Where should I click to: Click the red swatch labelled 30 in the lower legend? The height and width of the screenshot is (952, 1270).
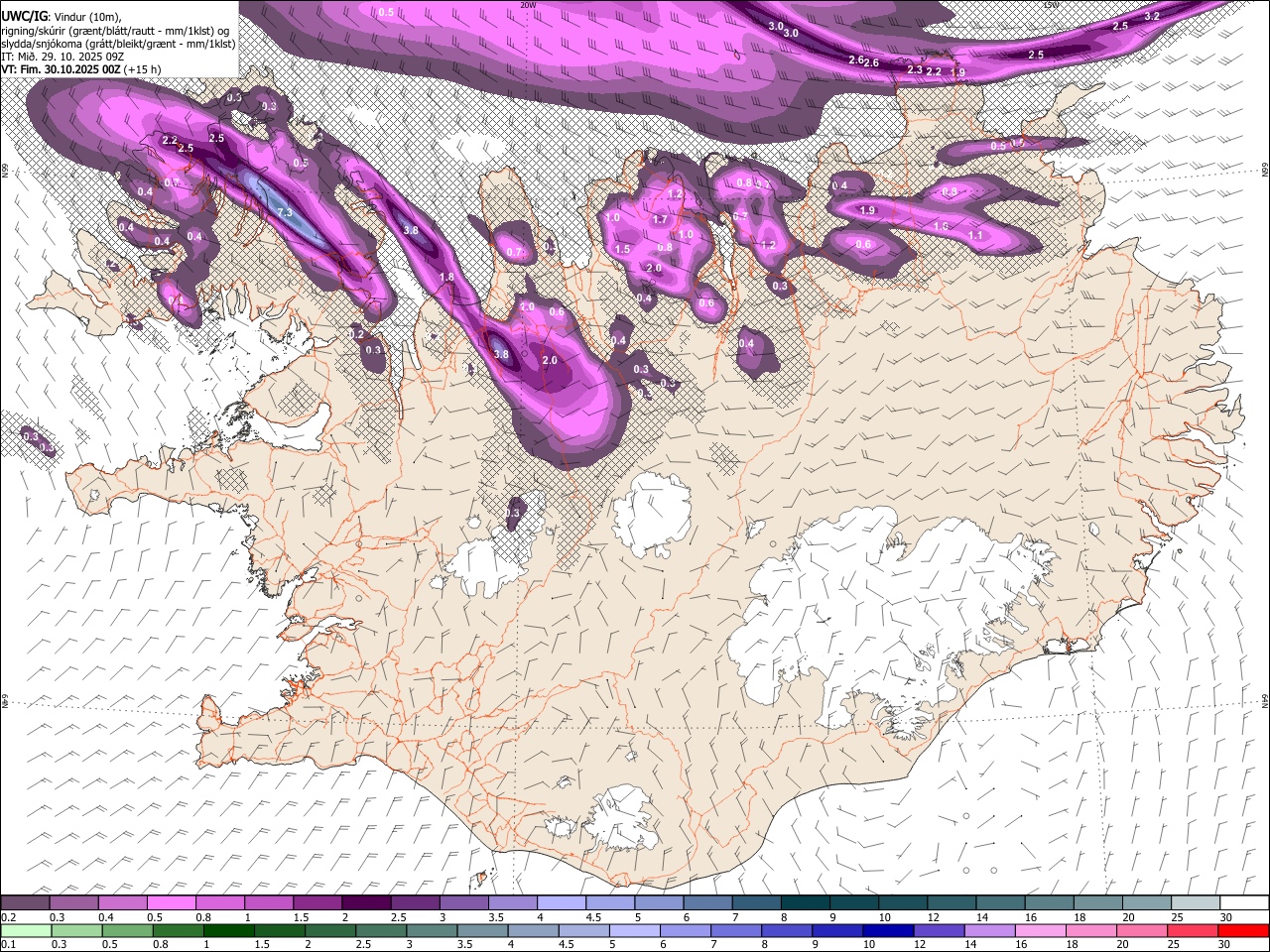[x=1243, y=931]
